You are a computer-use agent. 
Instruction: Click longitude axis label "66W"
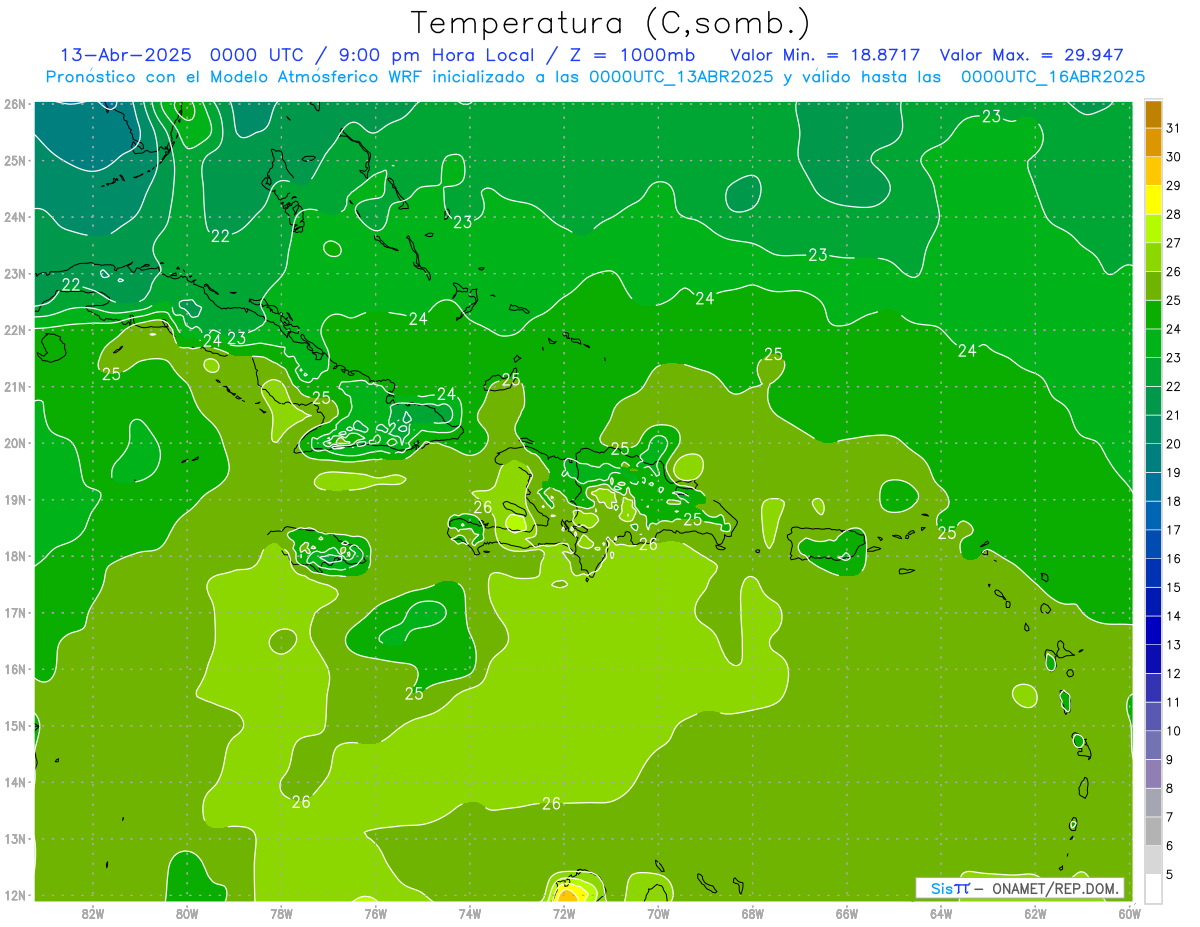point(847,913)
